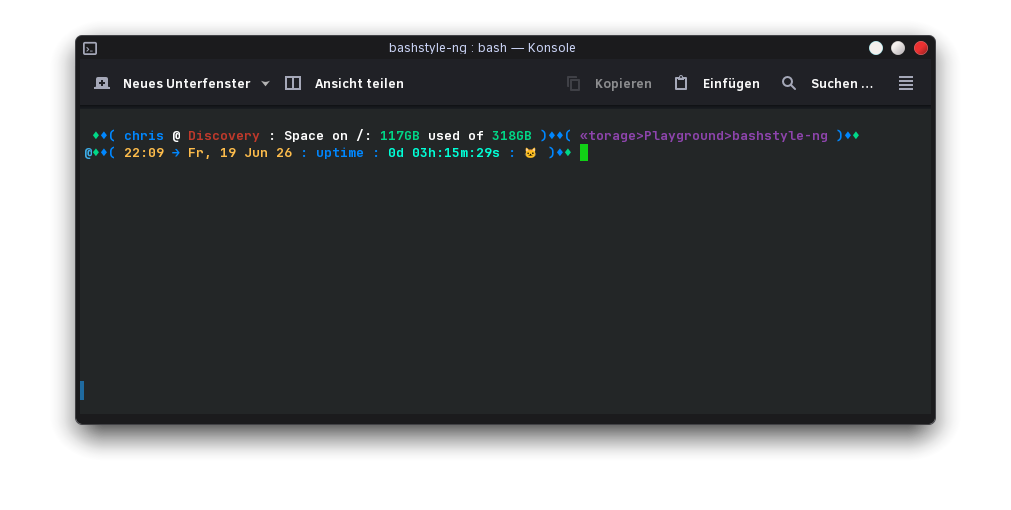Click the word 'uptime' in prompt
The image size is (1011, 510).
(x=340, y=153)
